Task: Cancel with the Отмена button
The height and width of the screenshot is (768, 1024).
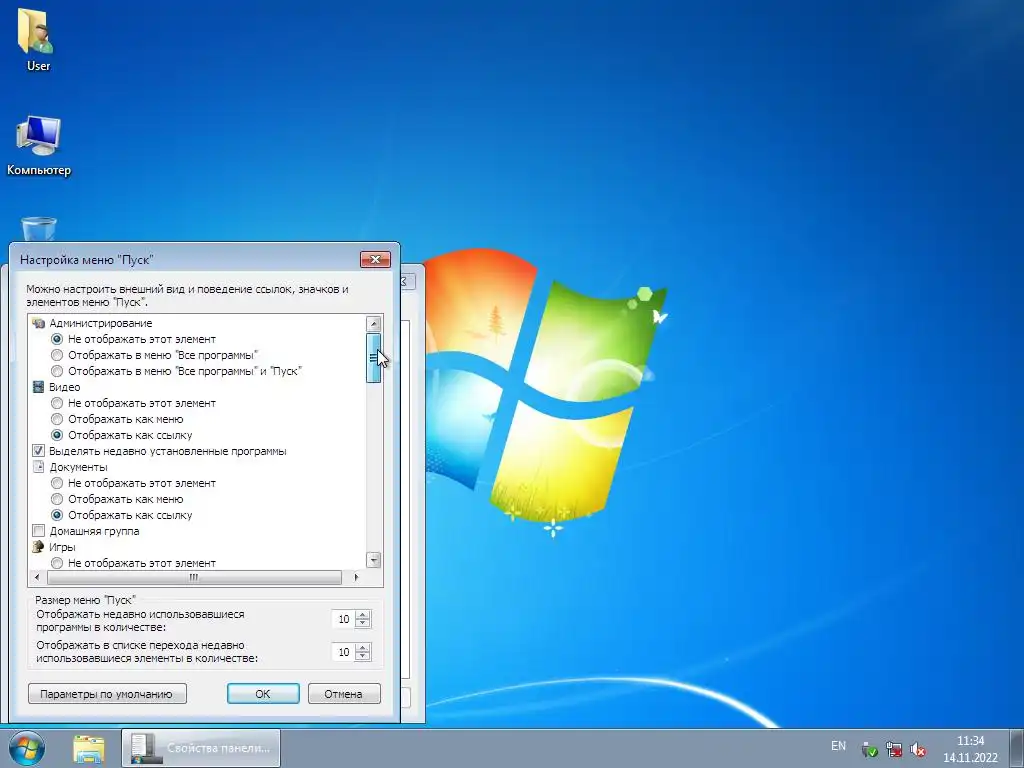Action: point(344,694)
